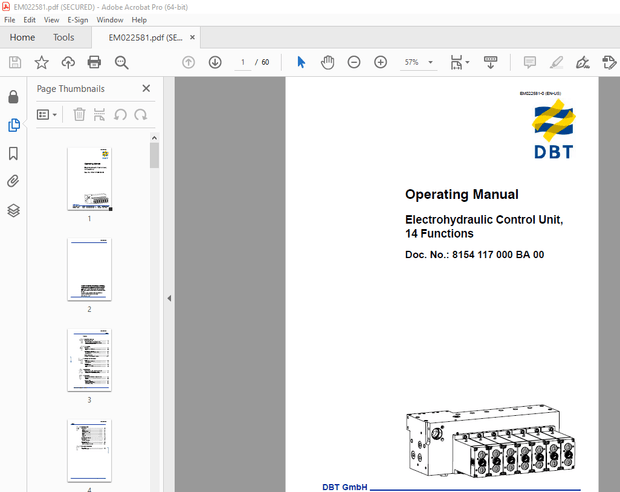Select the Highlight text pen tool
The height and width of the screenshot is (492, 620).
[x=556, y=62]
